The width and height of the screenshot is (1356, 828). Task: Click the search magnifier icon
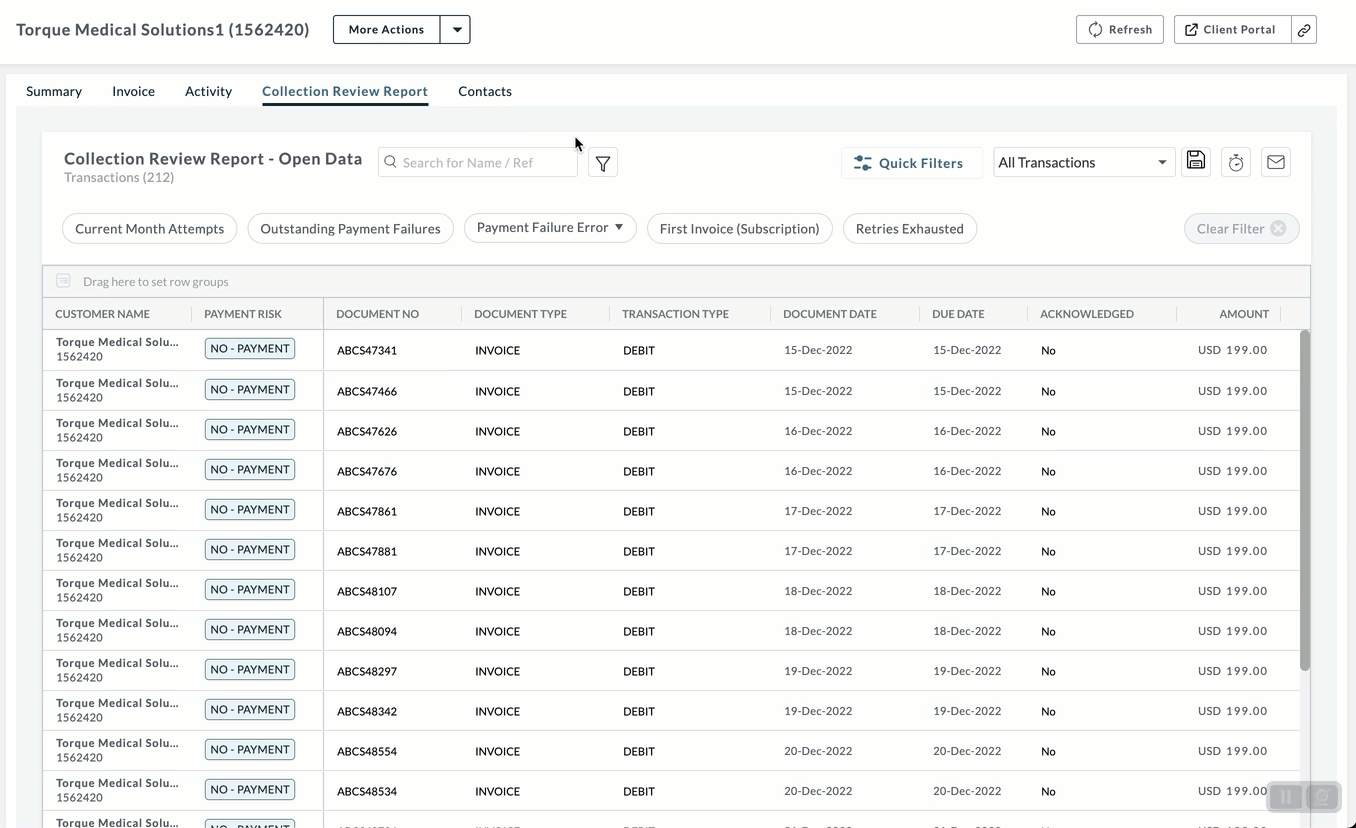pos(391,162)
